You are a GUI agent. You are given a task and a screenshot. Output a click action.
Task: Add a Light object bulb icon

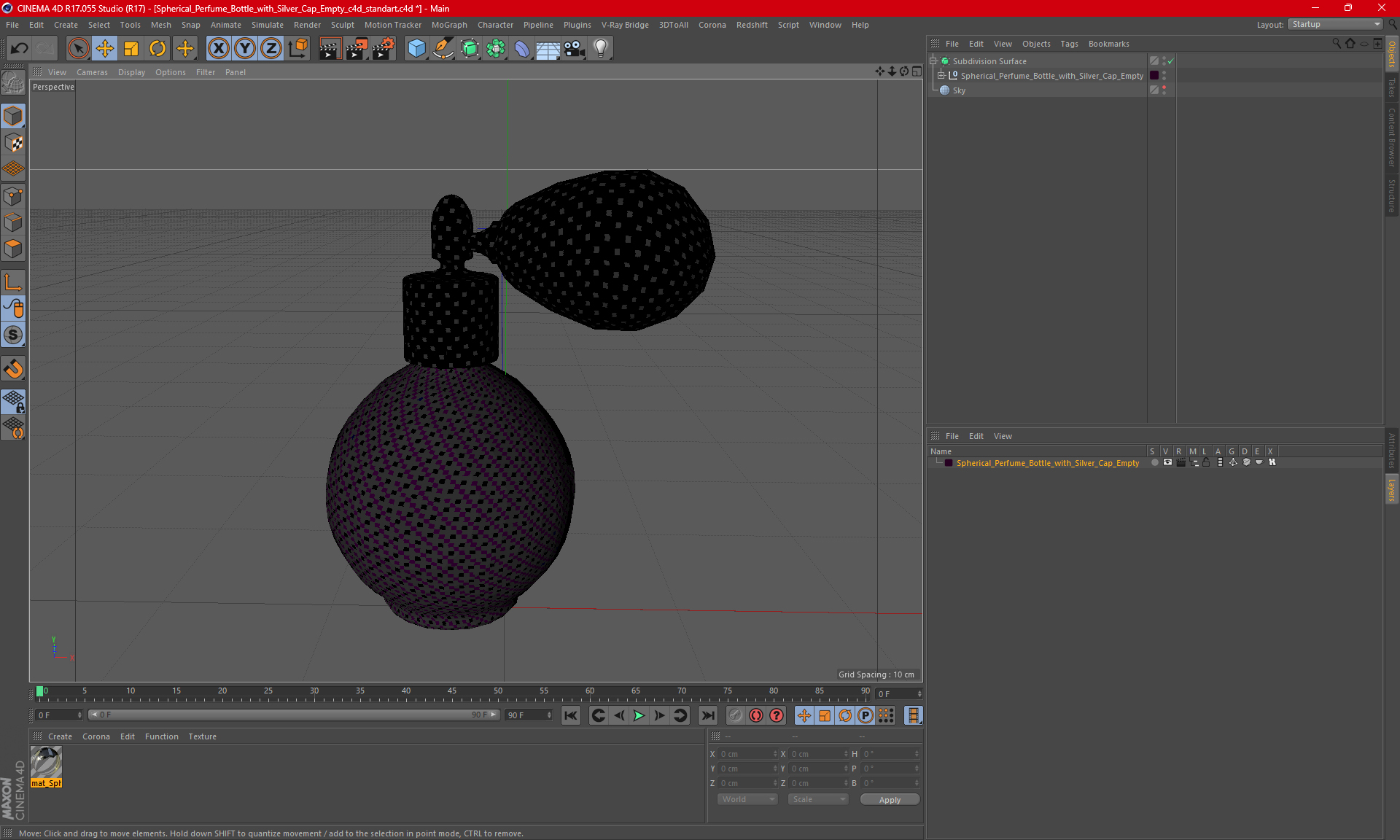(x=601, y=49)
